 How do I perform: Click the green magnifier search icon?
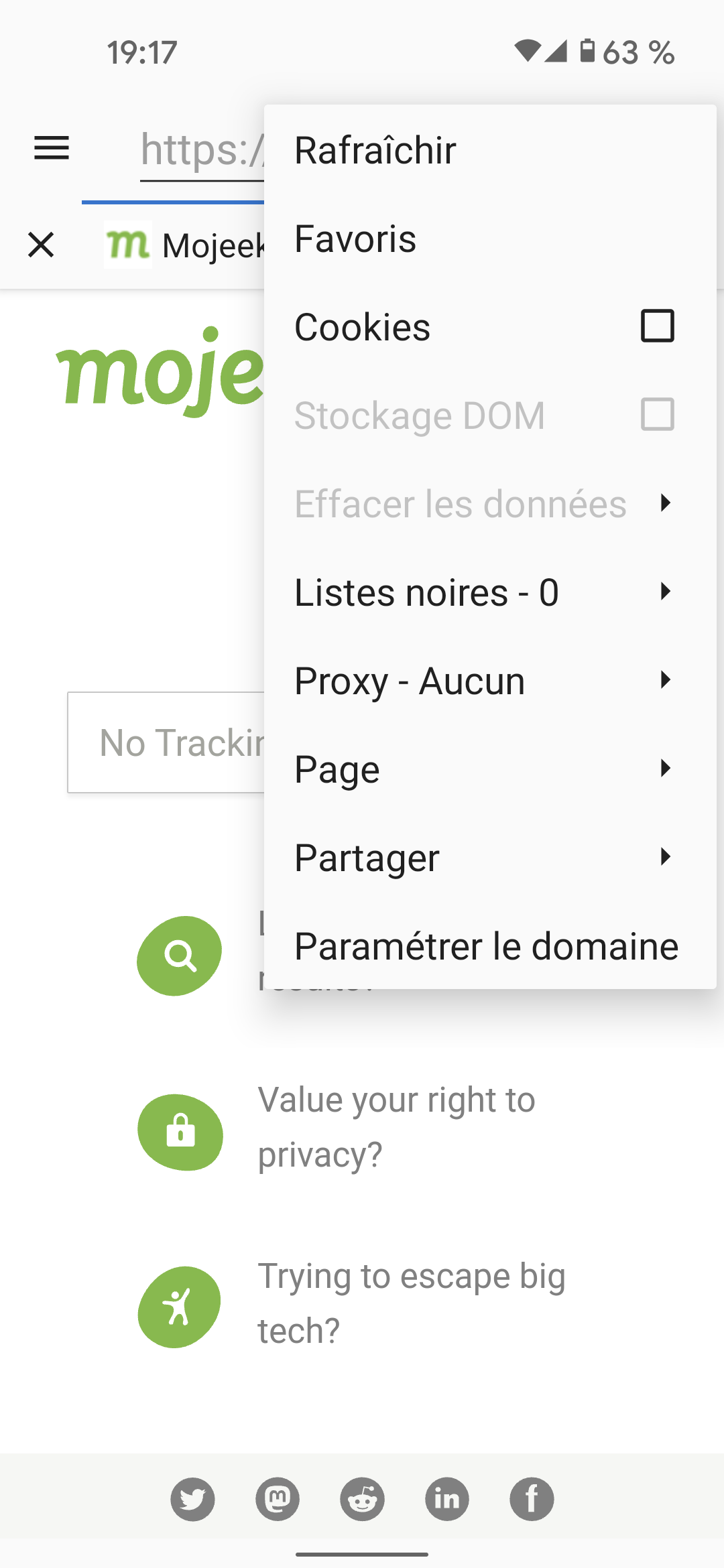pos(180,956)
